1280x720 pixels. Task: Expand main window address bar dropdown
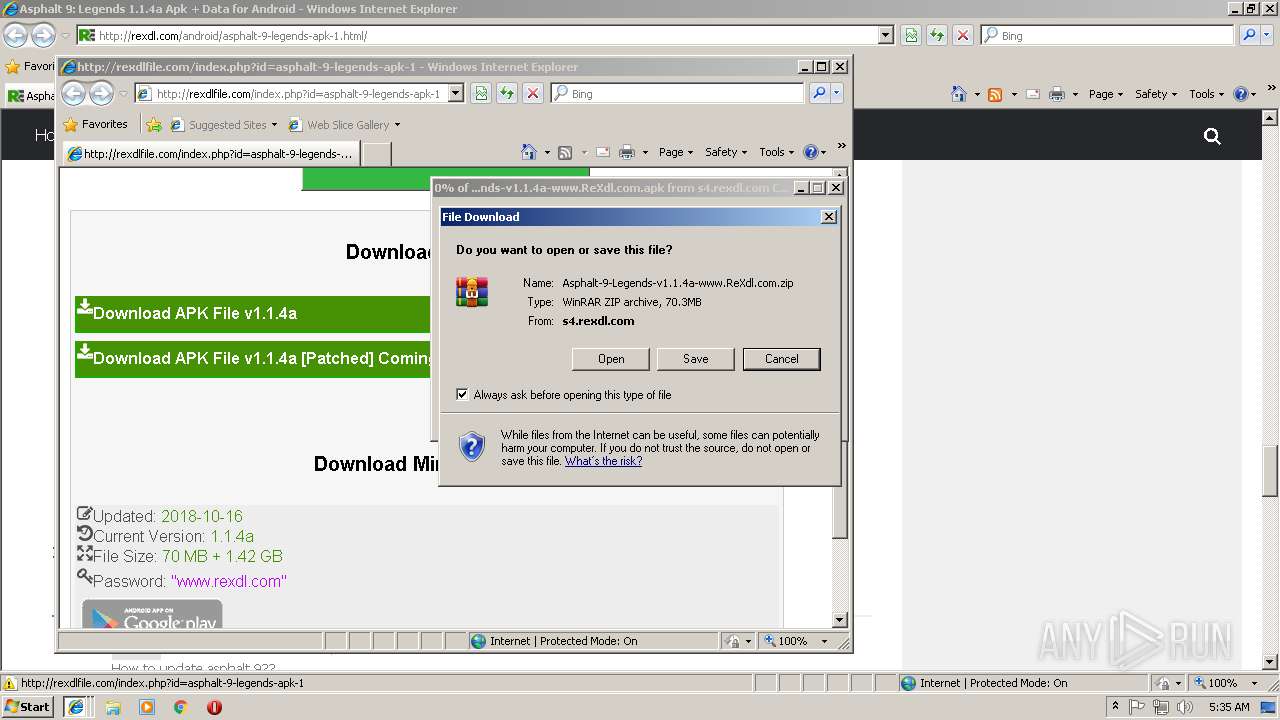click(x=886, y=35)
